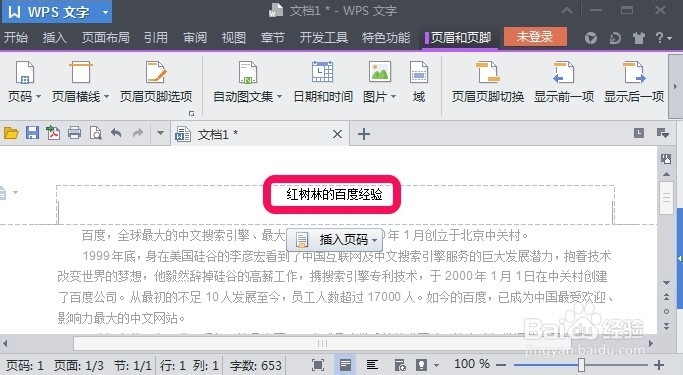Open the WPS 文字 application menu arrow

tap(105, 12)
